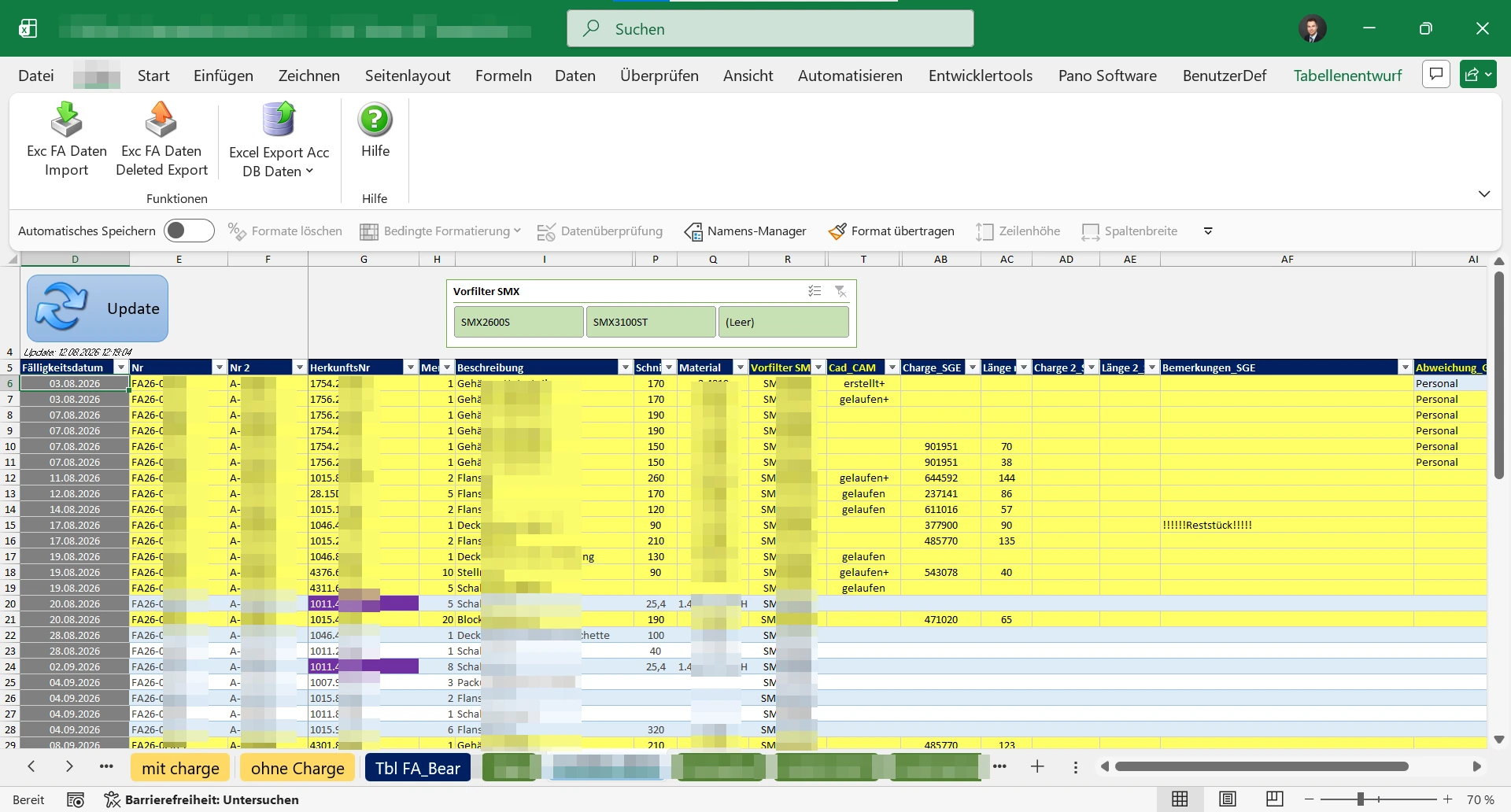Toggle multi-select in Vorfilter SMX slicer

pyautogui.click(x=815, y=291)
